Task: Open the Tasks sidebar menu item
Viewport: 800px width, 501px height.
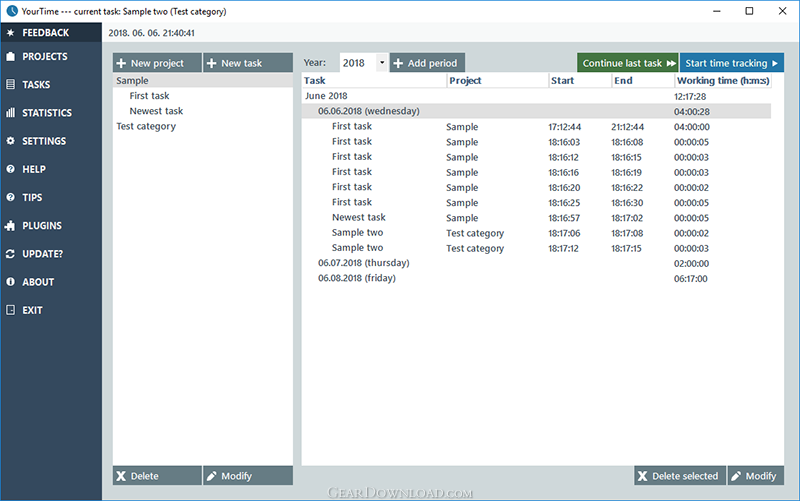Action: pyautogui.click(x=36, y=85)
